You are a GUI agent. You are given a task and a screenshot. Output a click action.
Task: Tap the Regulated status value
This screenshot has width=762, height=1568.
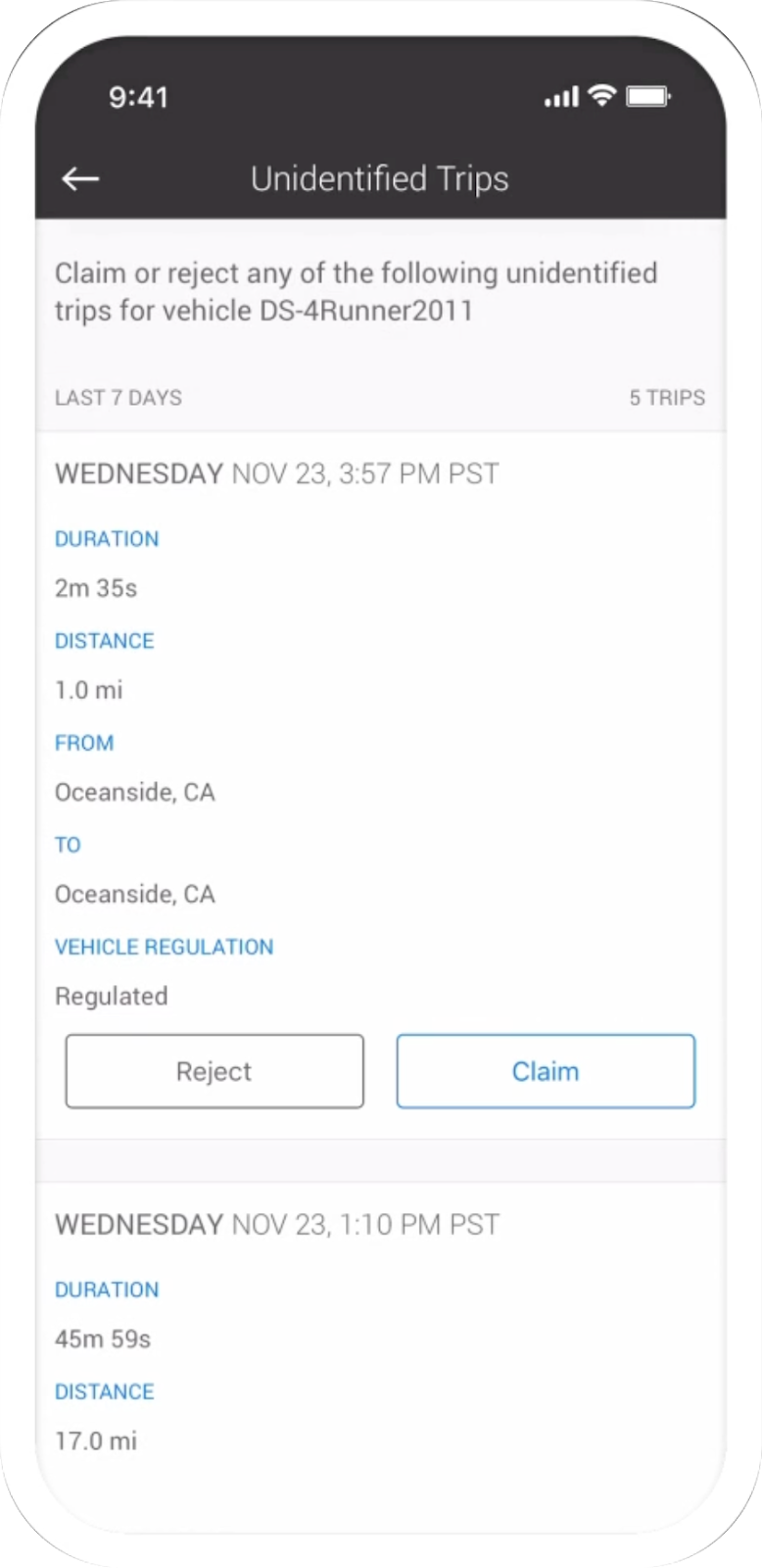112,996
